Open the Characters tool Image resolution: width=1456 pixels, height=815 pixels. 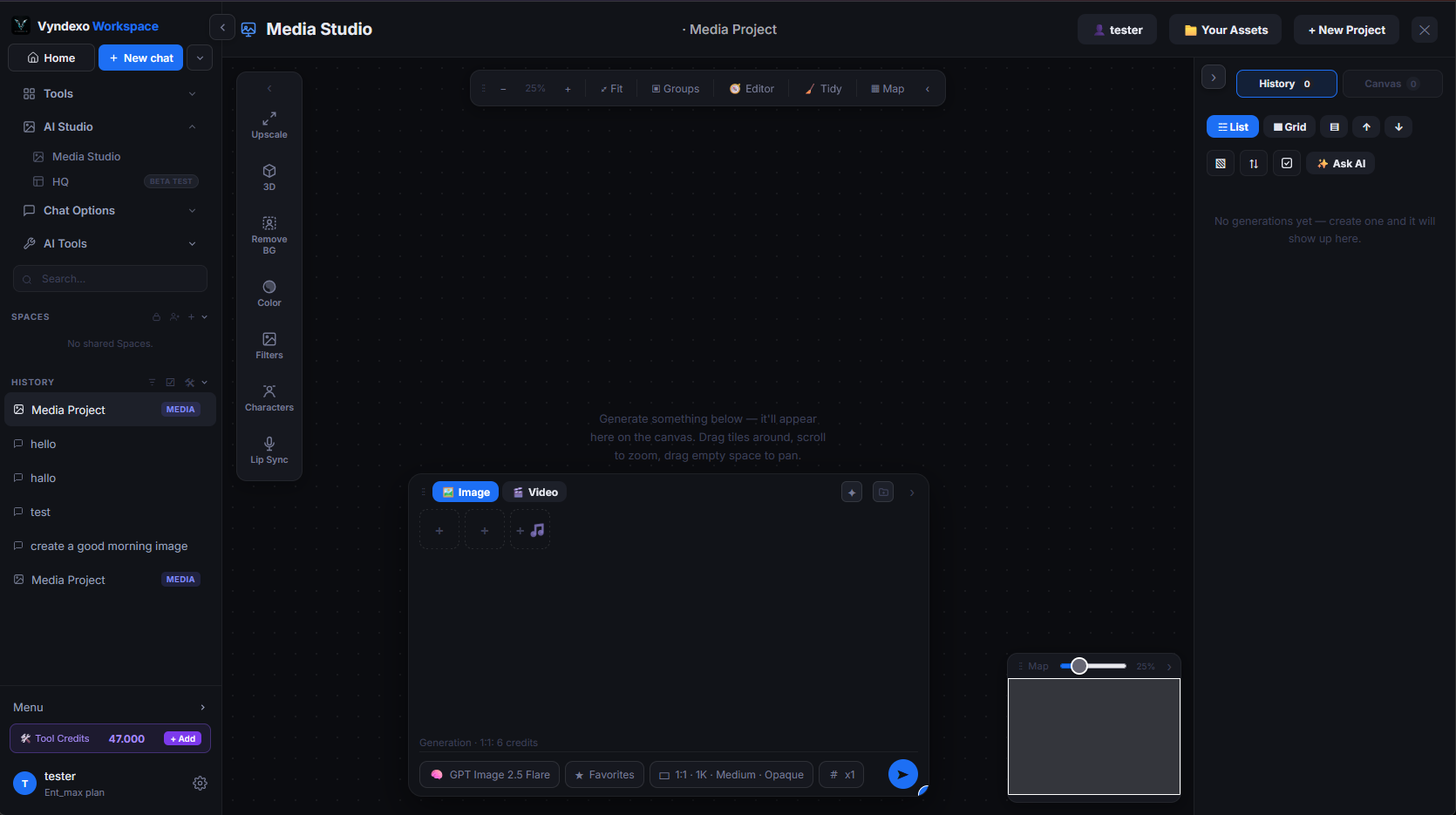pos(269,397)
